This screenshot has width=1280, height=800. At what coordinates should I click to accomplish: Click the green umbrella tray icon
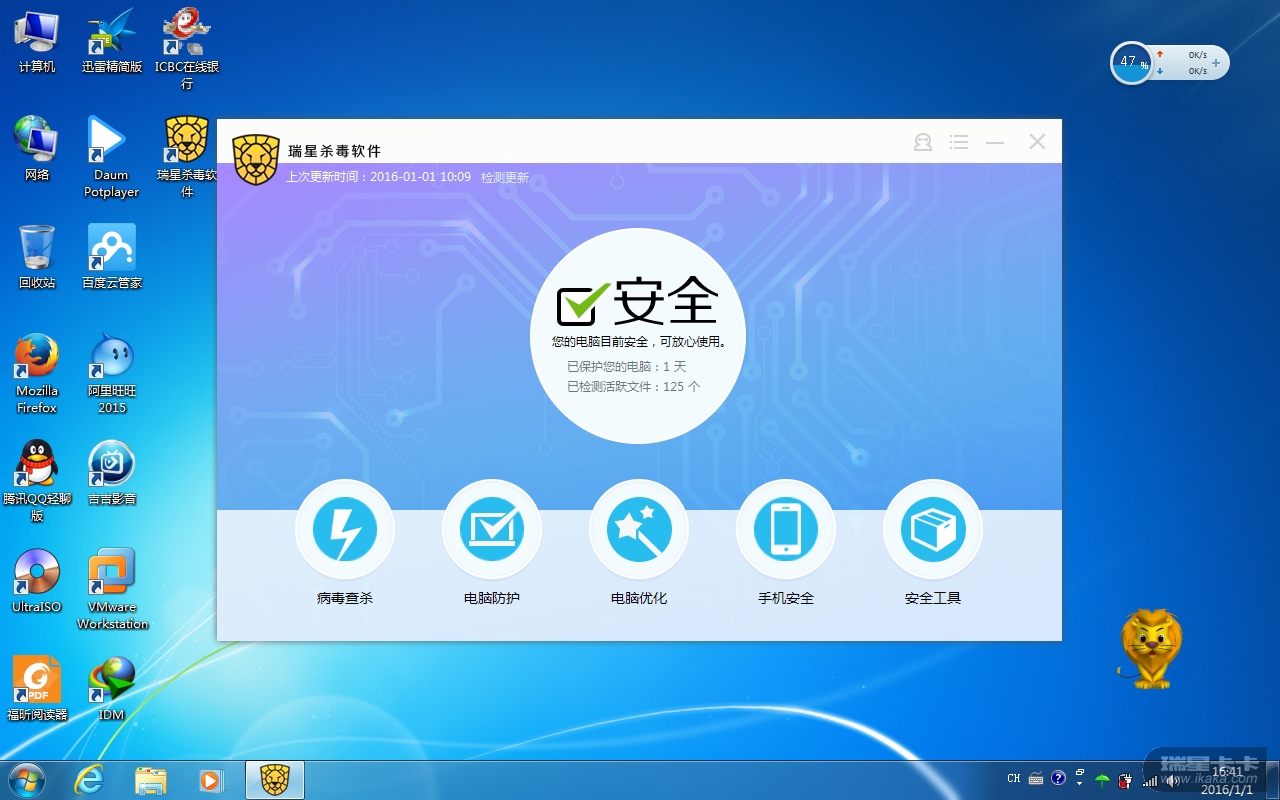pyautogui.click(x=1103, y=780)
